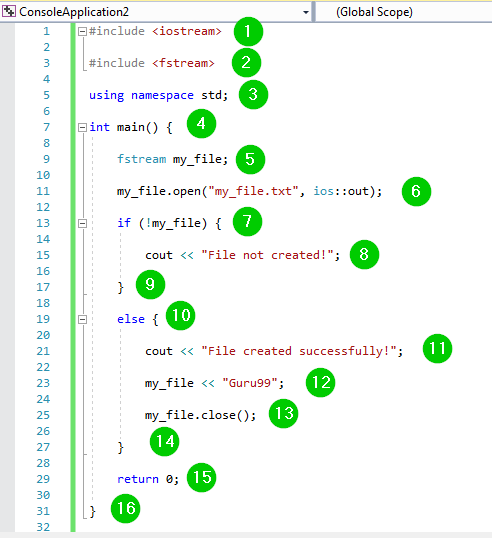Place cursor on the fstream type keyword
The height and width of the screenshot is (538, 492).
(141, 159)
